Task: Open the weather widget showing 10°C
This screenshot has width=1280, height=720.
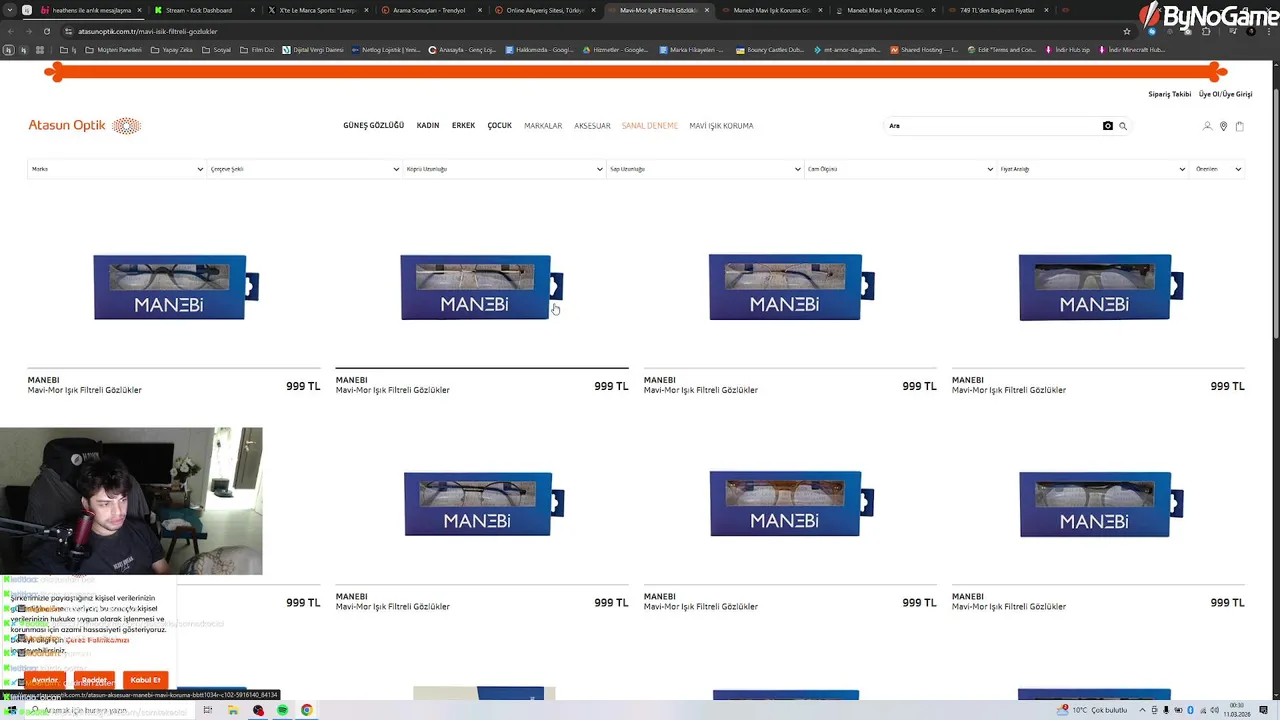Action: [1091, 710]
